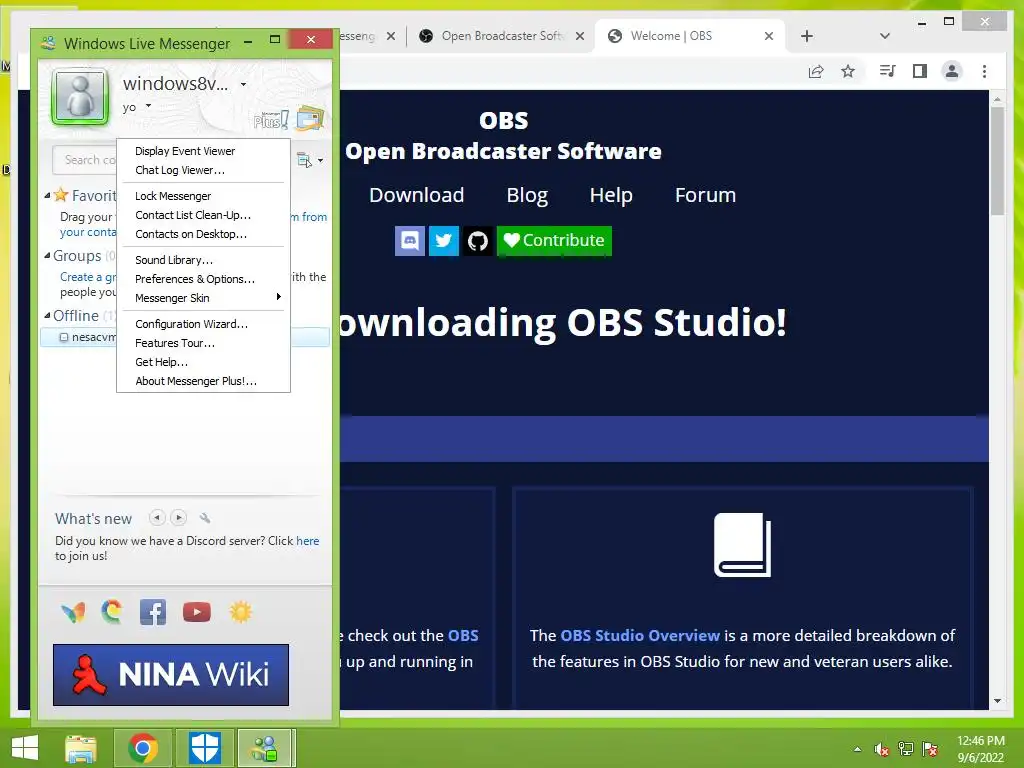The height and width of the screenshot is (768, 1024).
Task: Open Chrome profile avatar icon
Action: coord(952,71)
